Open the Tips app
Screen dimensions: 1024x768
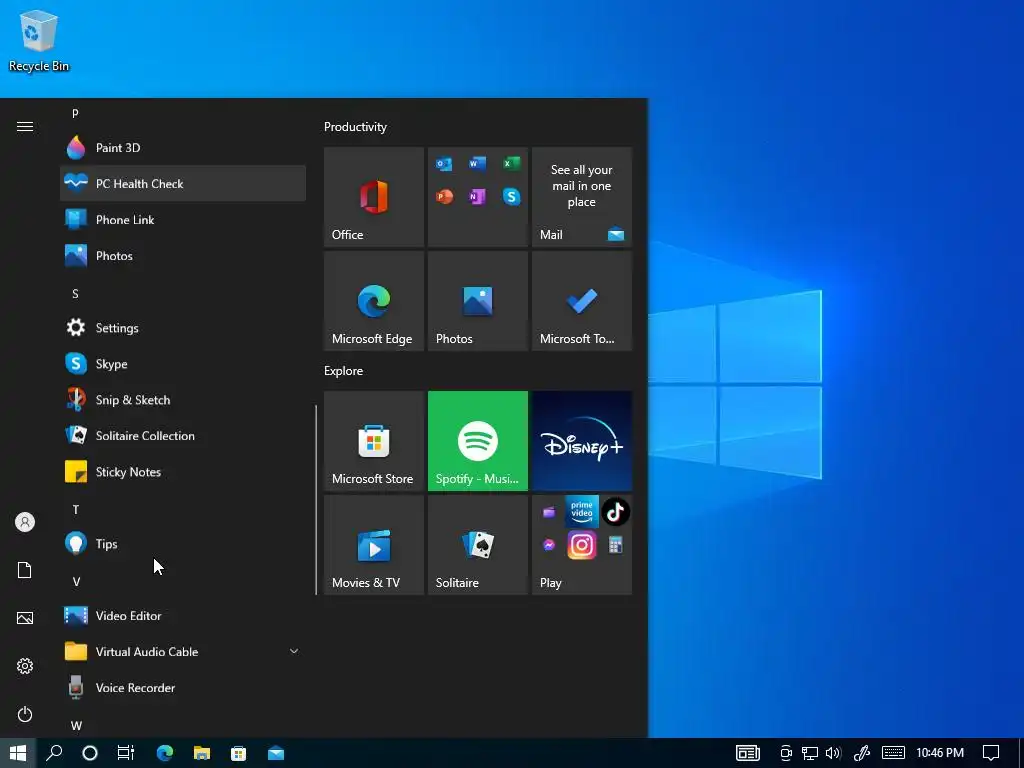pos(183,543)
